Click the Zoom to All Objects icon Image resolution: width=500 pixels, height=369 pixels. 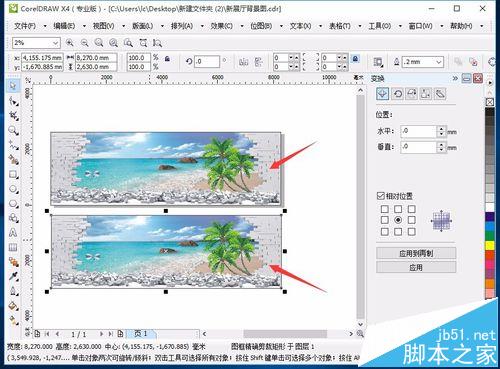click(114, 43)
